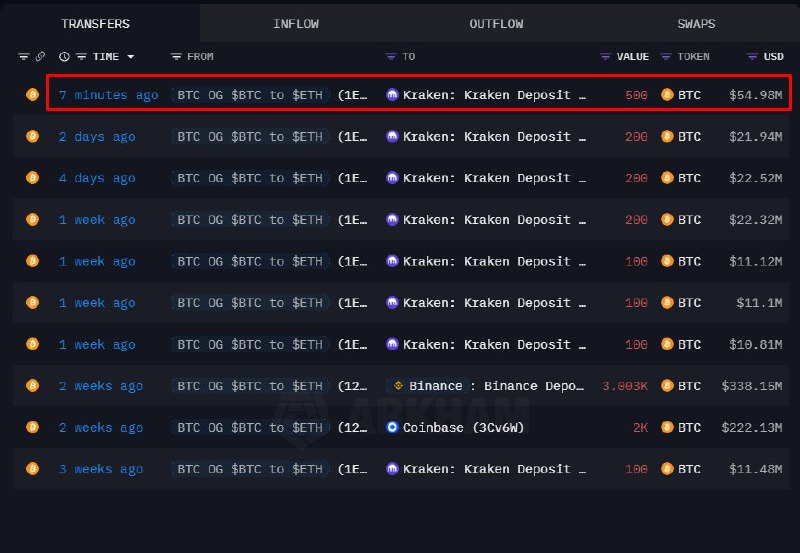Switch to the TRANSFERS tab

95,24
